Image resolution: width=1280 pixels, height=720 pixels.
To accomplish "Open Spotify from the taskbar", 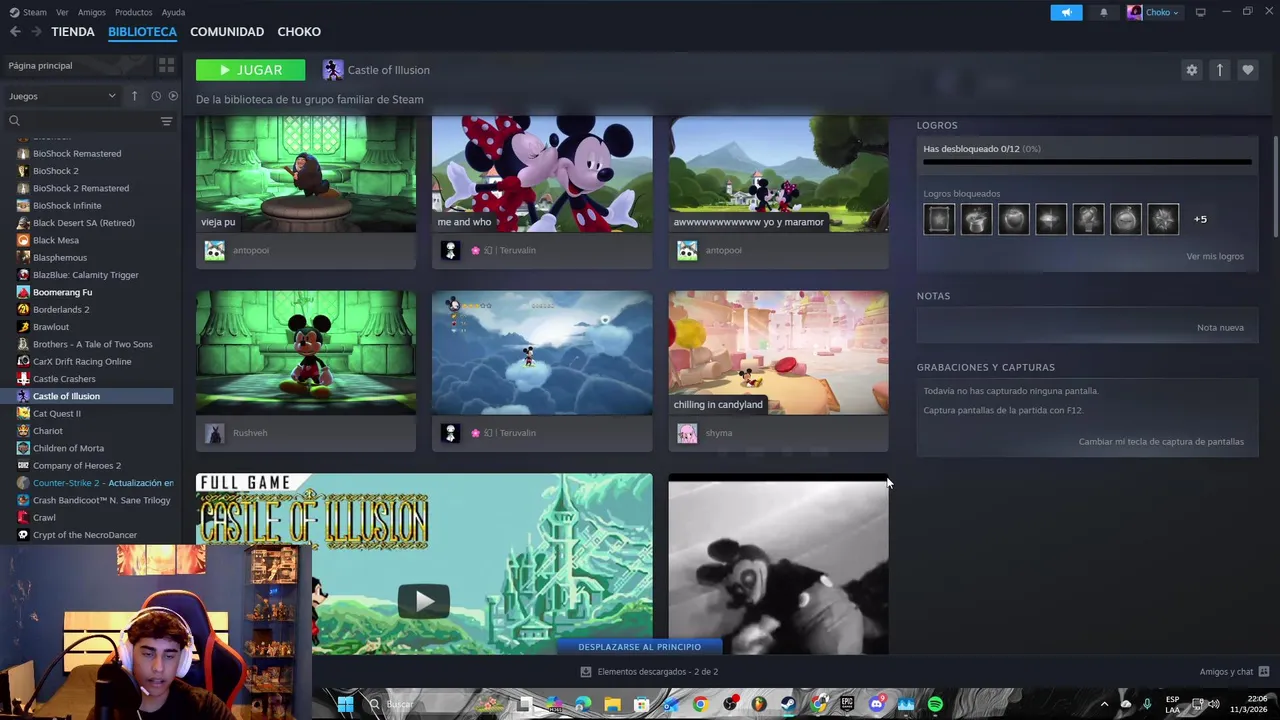I will coord(935,704).
